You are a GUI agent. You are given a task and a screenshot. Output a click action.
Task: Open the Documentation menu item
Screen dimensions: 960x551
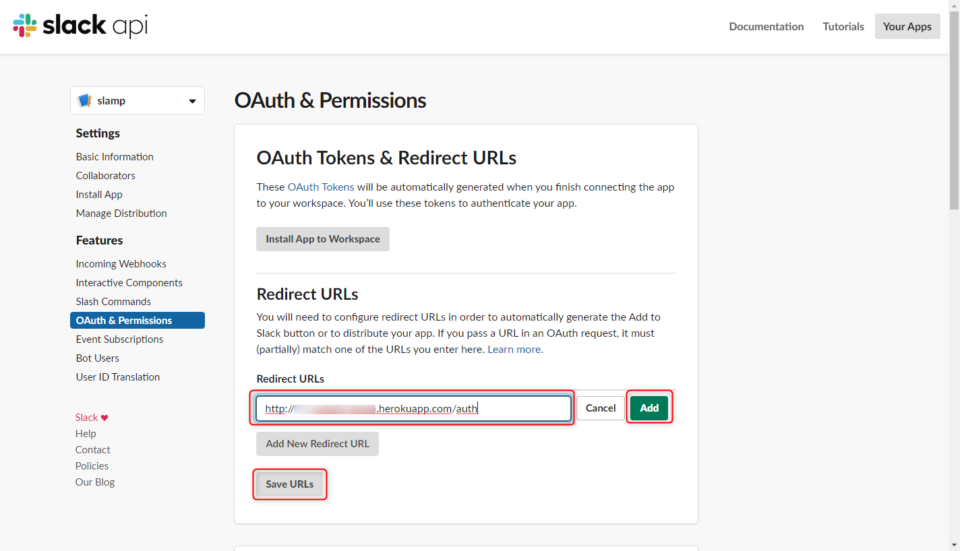[x=766, y=27]
